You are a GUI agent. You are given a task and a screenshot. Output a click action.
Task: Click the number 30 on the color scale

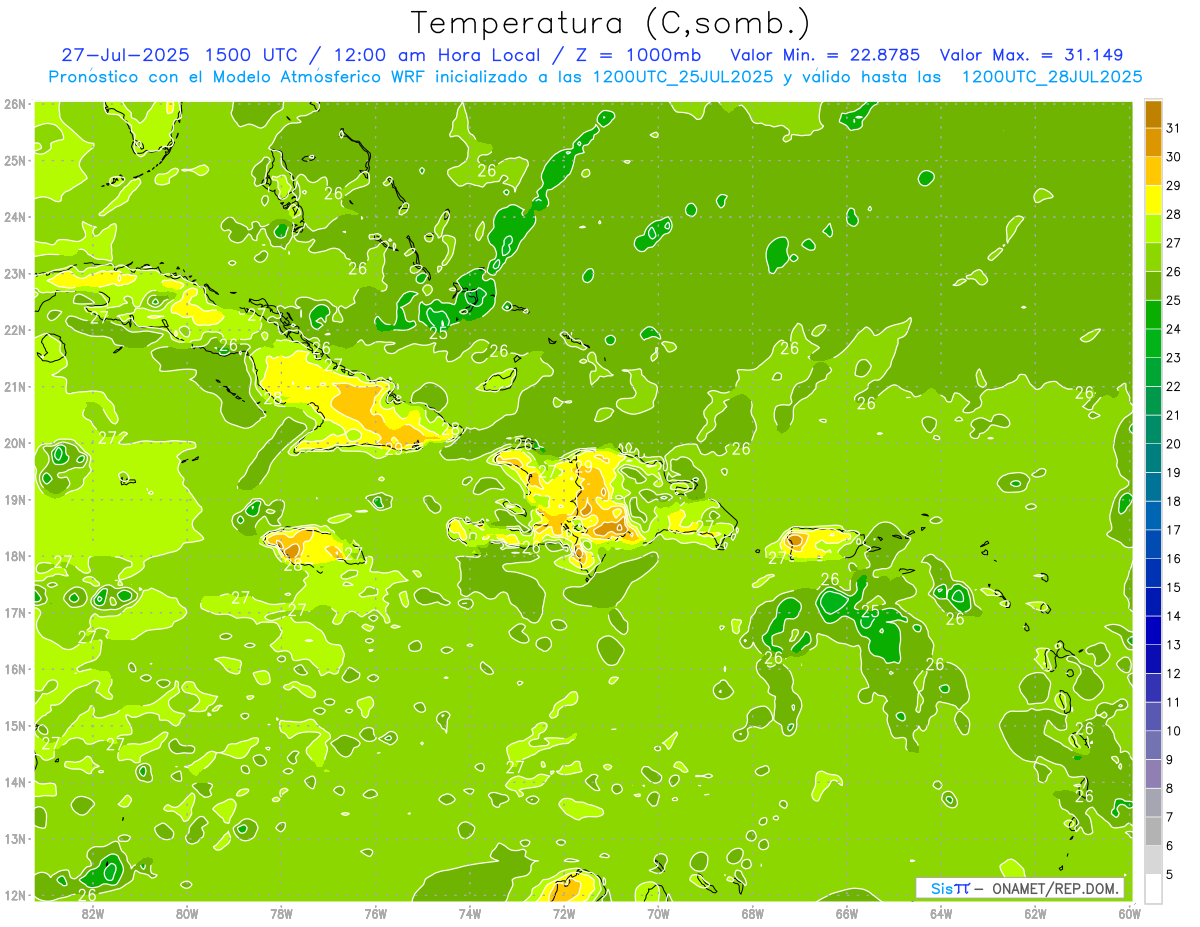click(1174, 157)
